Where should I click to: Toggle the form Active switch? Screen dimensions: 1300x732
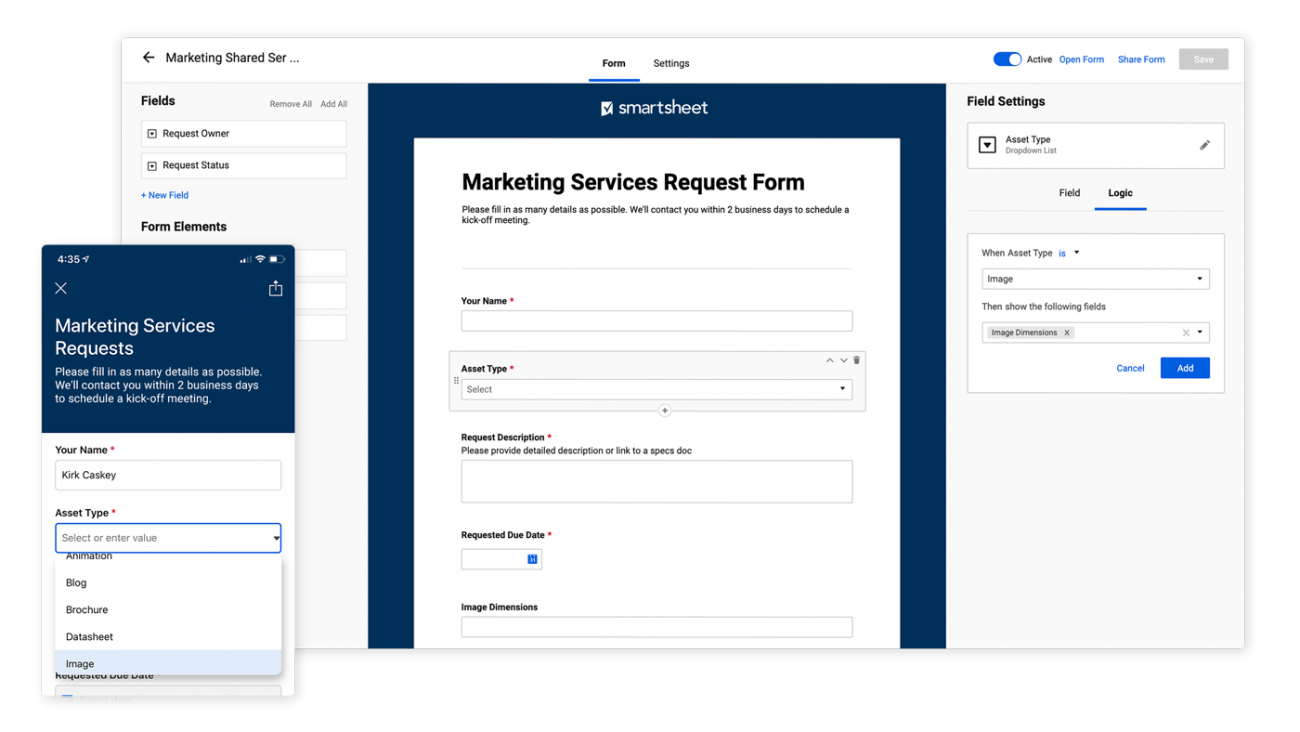(1006, 59)
